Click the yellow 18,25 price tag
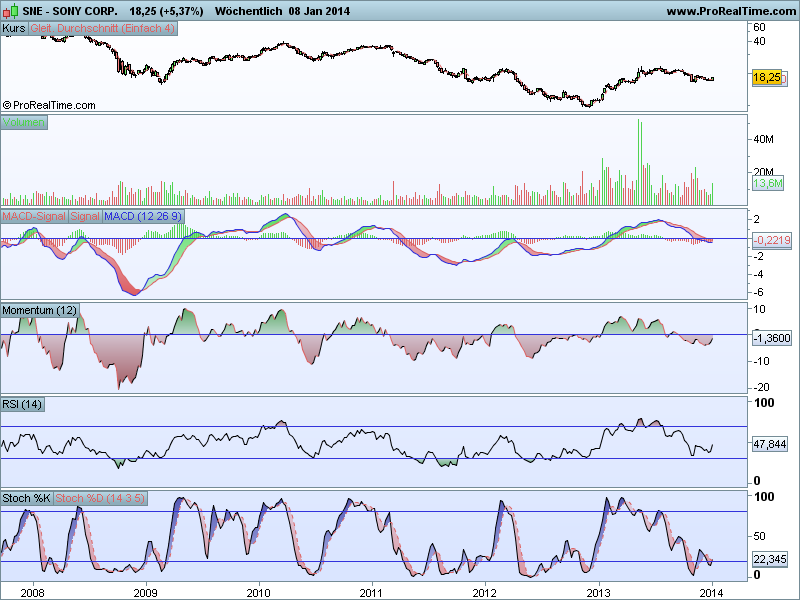Screen dimensions: 800x600 tap(767, 78)
